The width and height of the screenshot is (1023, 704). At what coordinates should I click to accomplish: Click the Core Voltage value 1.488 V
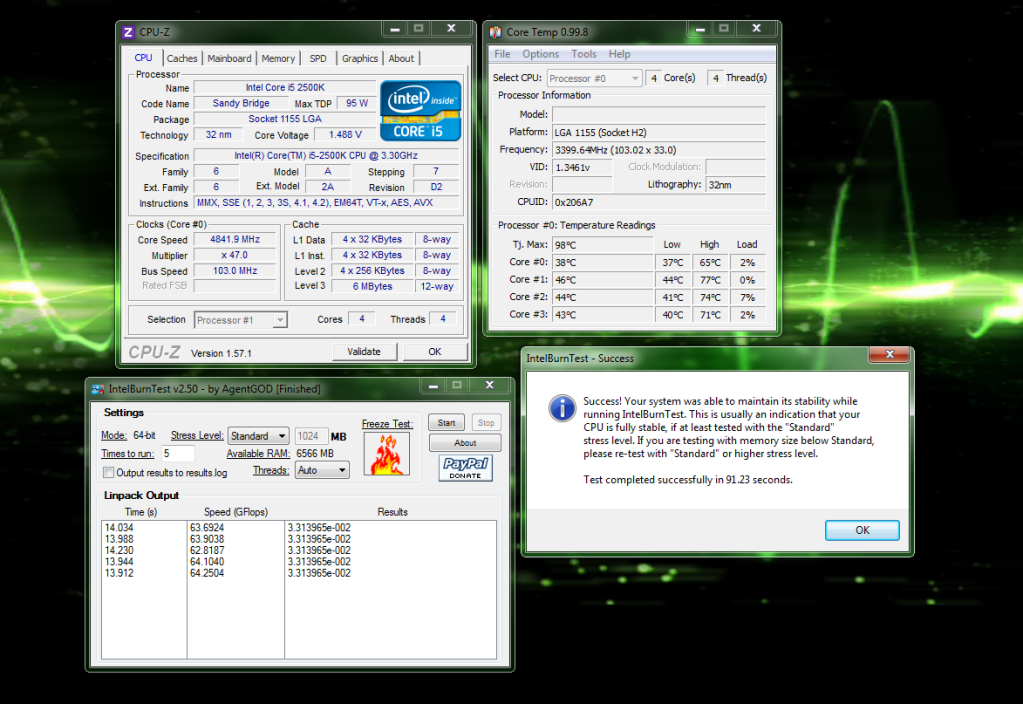[x=345, y=134]
